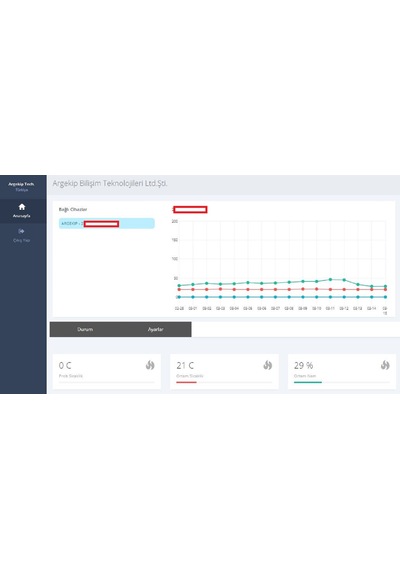
Task: Click the Argekip Bilişim Teknolojileri Ltd.Şti. title
Action: (x=110, y=183)
